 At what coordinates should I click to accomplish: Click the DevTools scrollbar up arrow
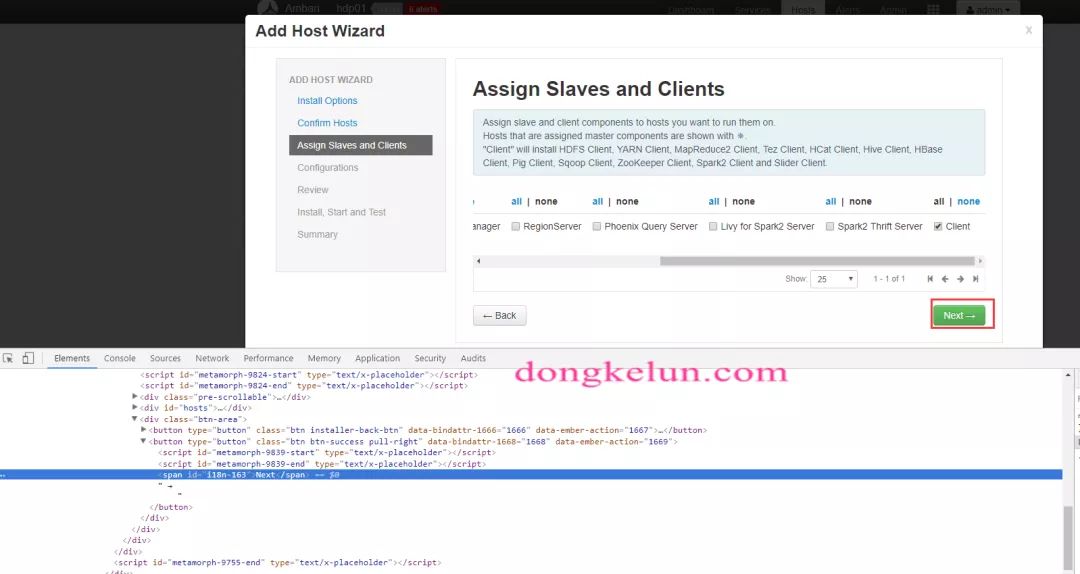coord(1068,375)
